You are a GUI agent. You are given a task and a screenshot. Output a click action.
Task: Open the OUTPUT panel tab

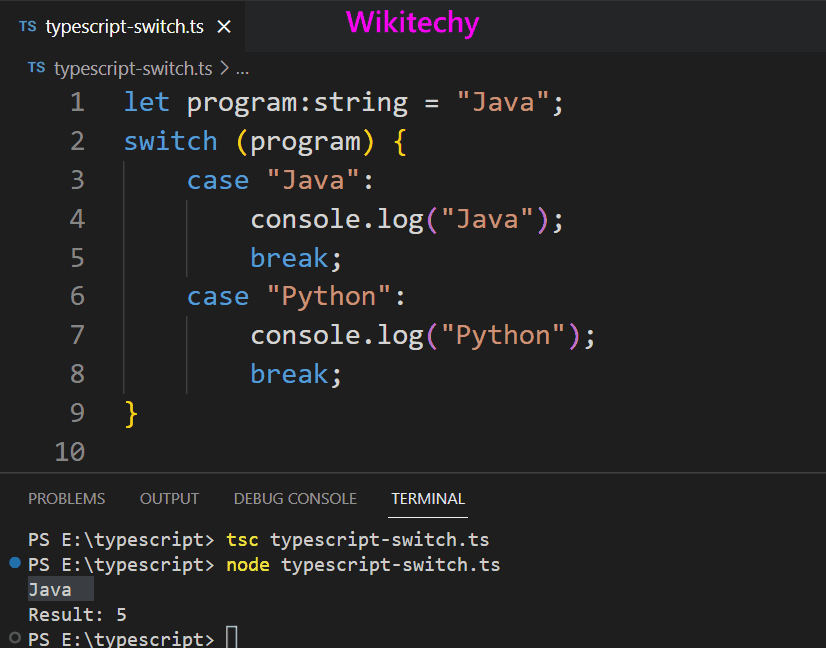click(x=169, y=498)
